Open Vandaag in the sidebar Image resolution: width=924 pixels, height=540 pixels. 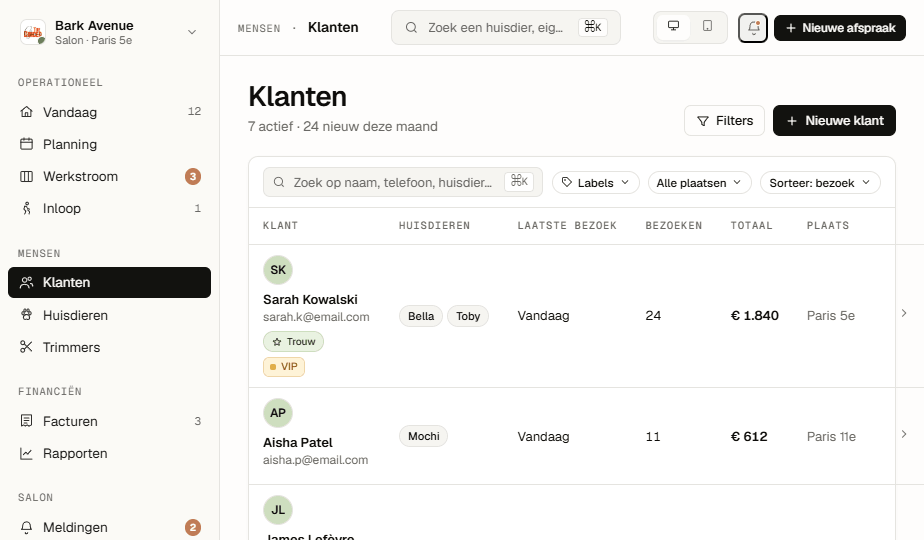click(110, 112)
